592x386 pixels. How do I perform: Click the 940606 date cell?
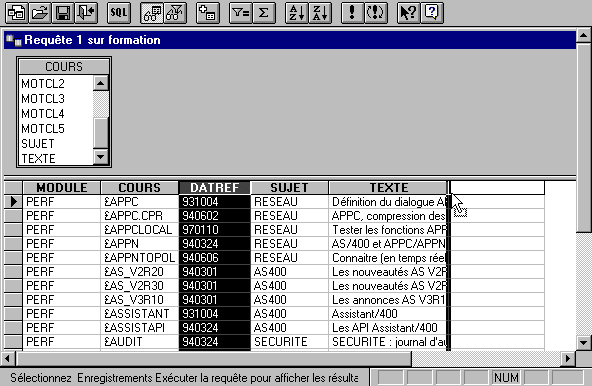214,258
